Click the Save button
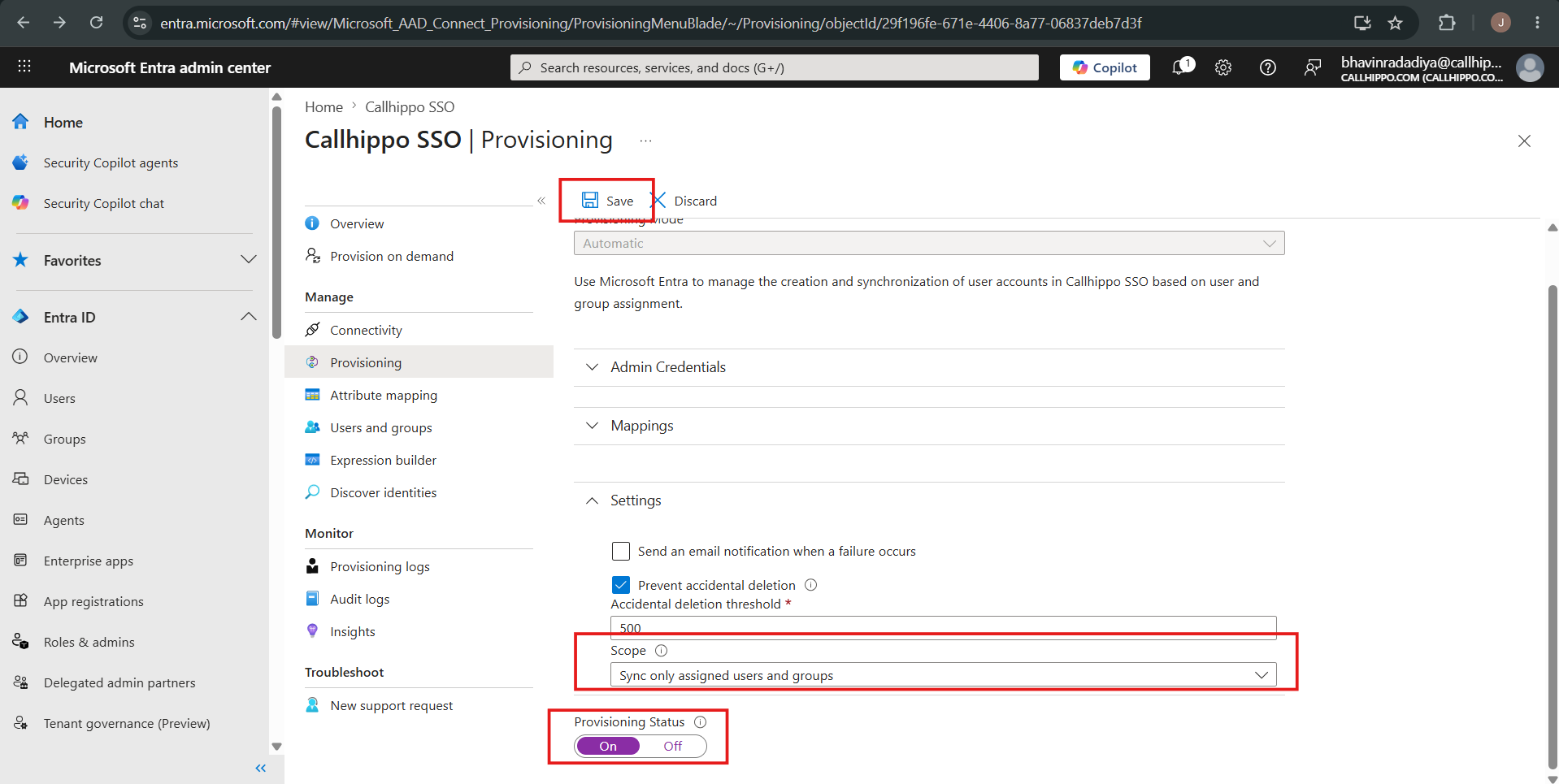The height and width of the screenshot is (784, 1559). [607, 201]
